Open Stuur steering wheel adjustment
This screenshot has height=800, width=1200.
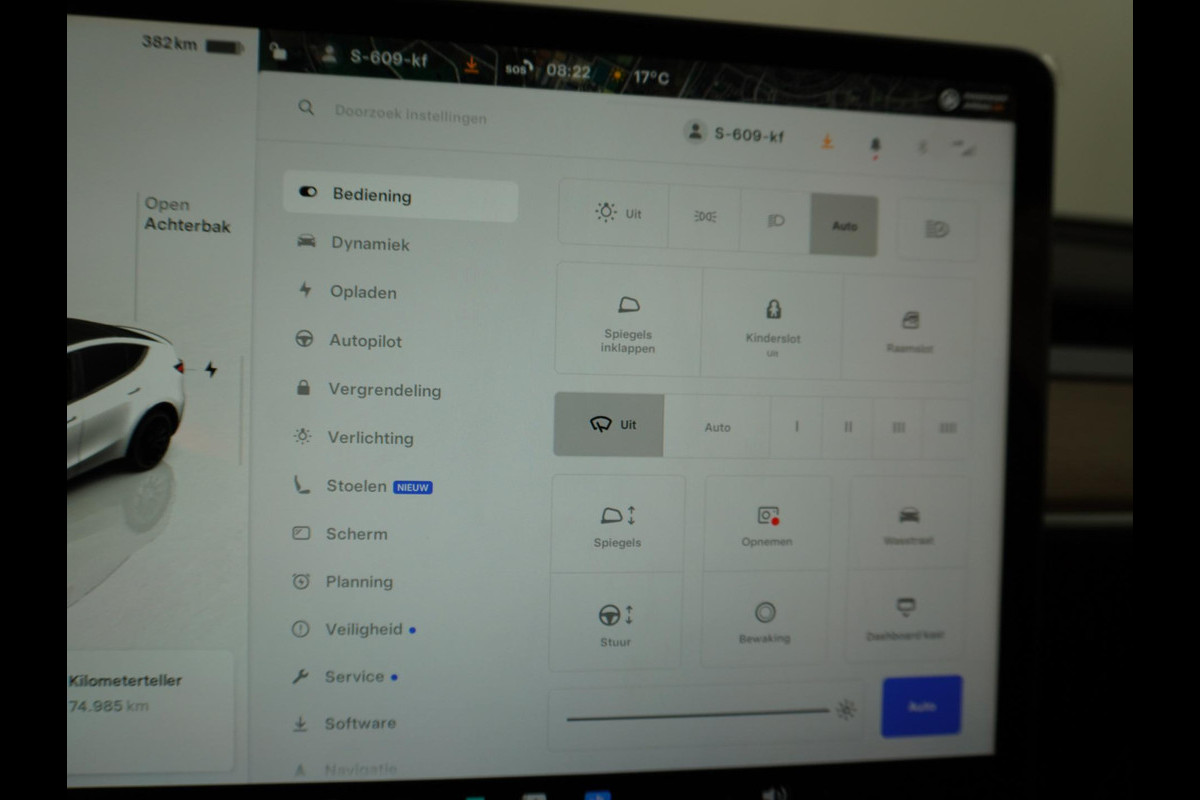click(x=616, y=624)
